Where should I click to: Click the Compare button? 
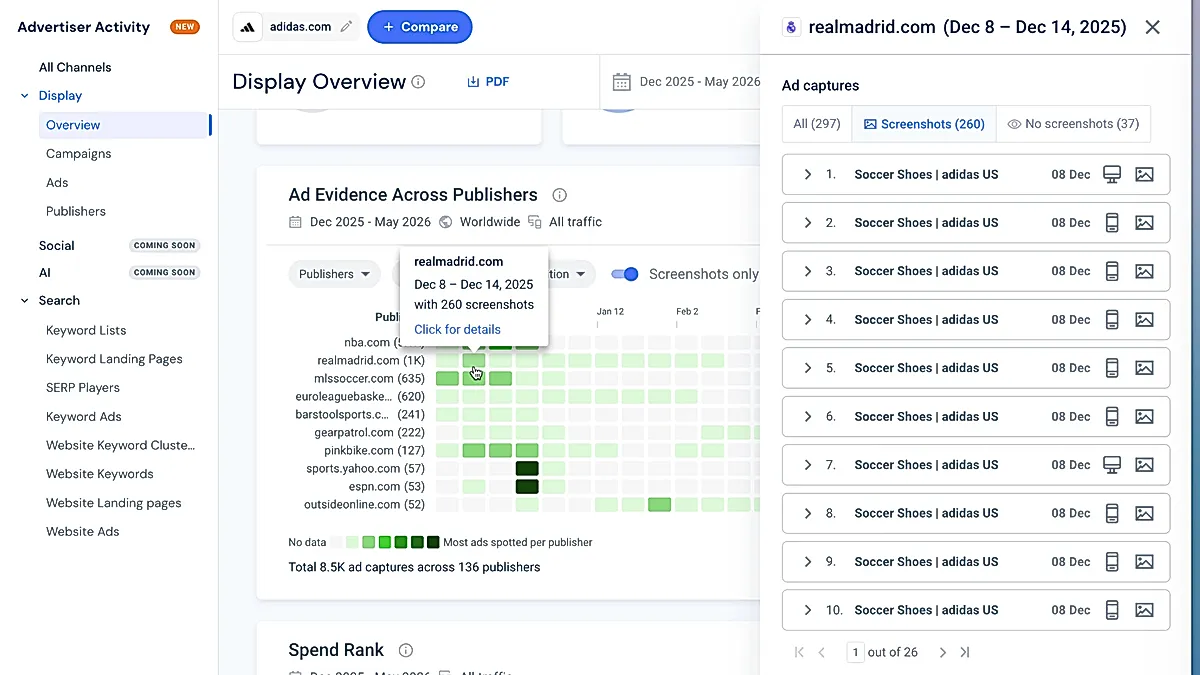pyautogui.click(x=420, y=27)
